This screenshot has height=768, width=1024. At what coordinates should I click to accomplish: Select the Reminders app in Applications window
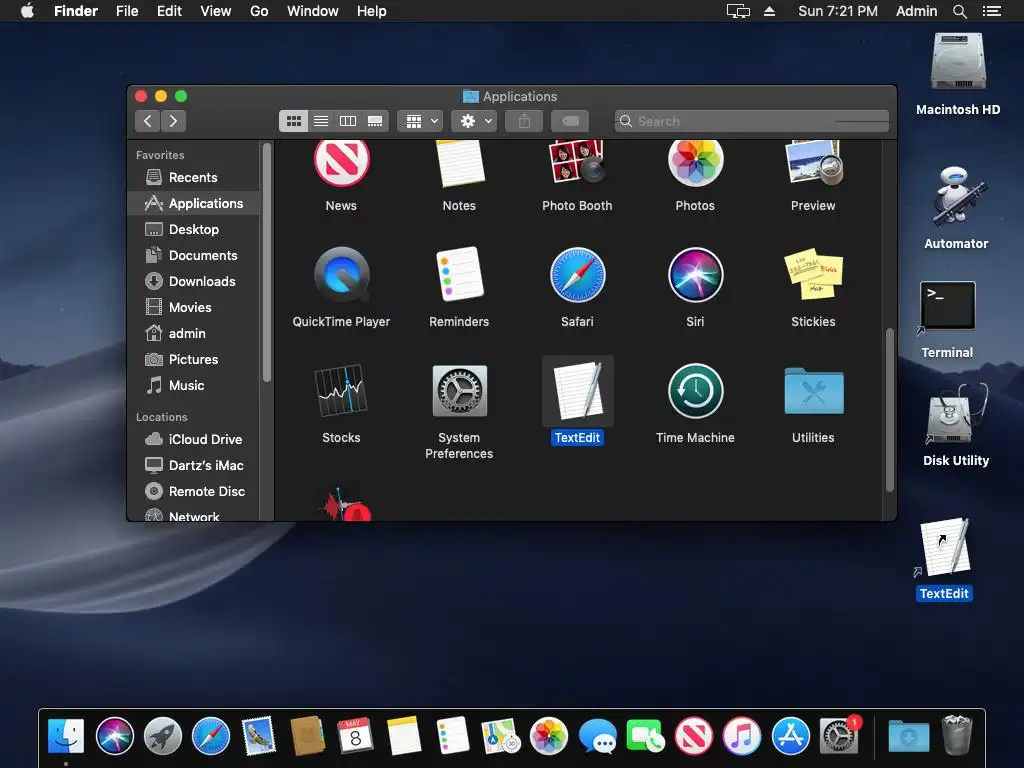[x=459, y=275]
